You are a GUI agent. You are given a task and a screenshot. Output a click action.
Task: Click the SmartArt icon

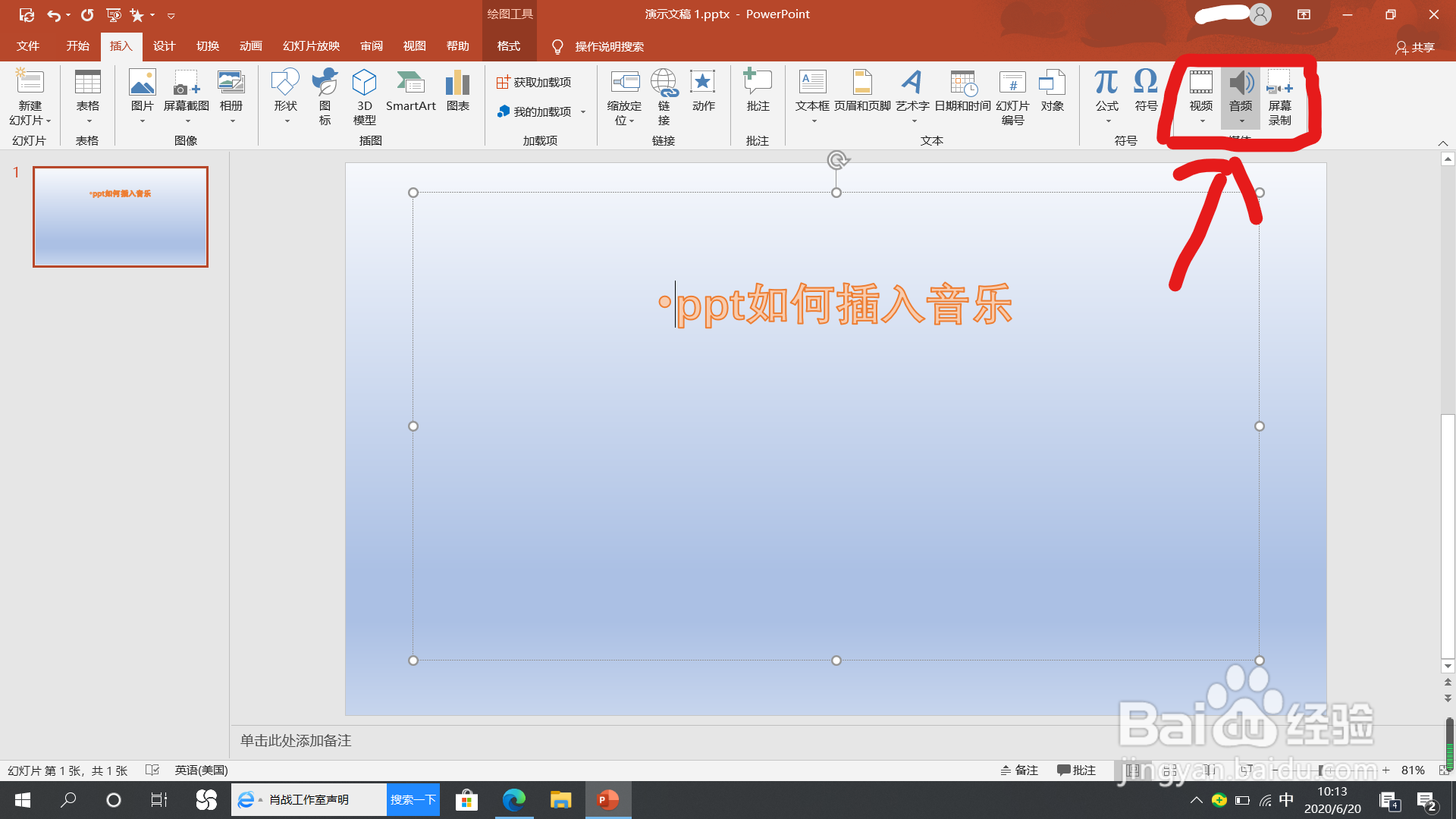(x=410, y=82)
